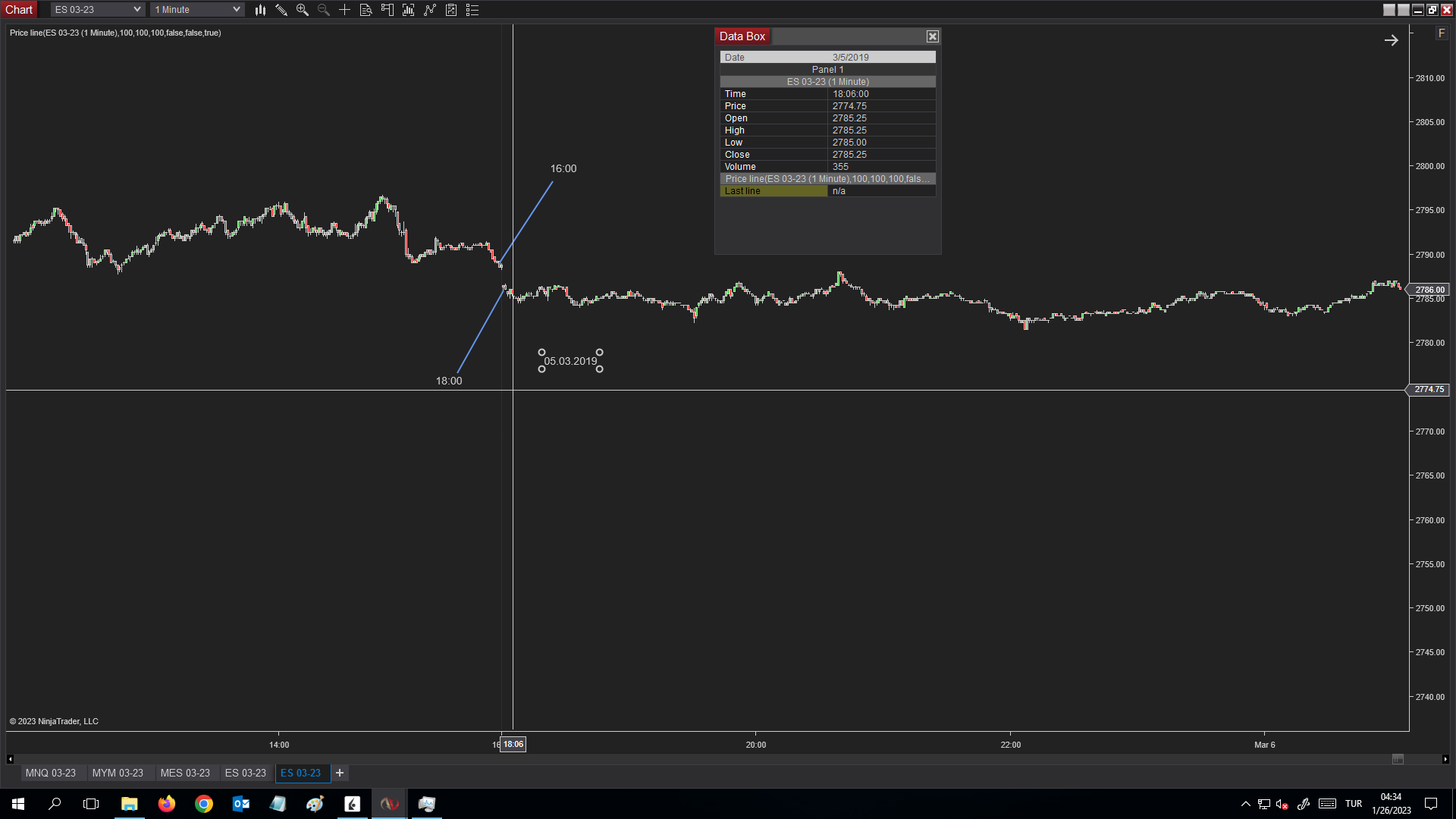Open the Data Box toolbar icon
Viewport: 1456px width, 819px height.
[366, 10]
